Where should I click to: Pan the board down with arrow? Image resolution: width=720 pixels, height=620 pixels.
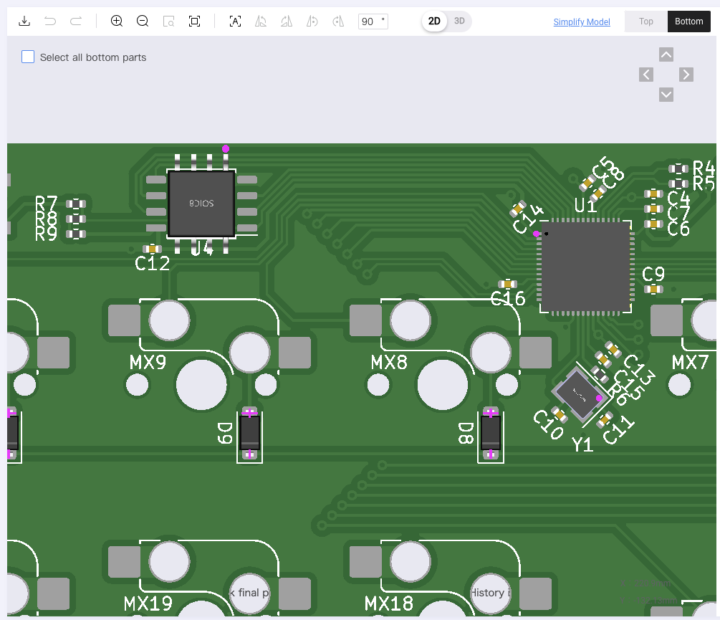point(666,94)
